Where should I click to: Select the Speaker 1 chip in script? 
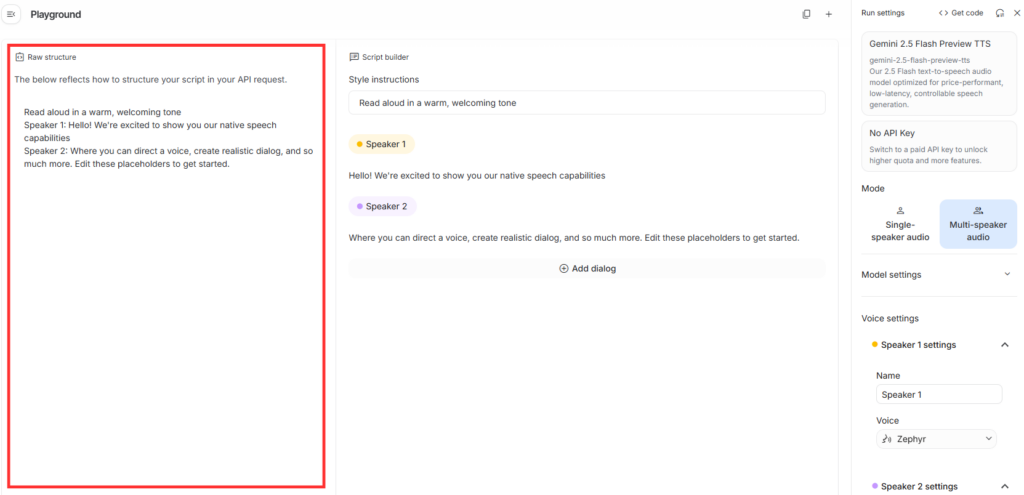(381, 144)
